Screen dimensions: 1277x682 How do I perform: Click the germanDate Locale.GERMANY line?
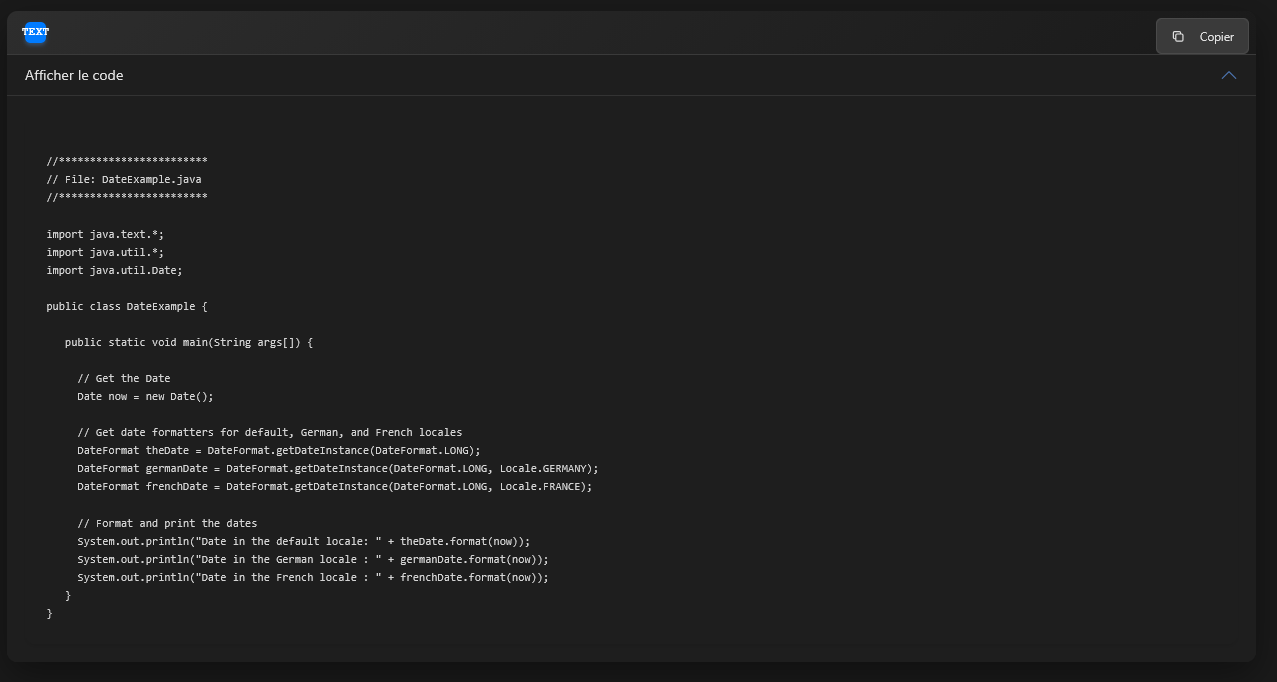tap(338, 469)
